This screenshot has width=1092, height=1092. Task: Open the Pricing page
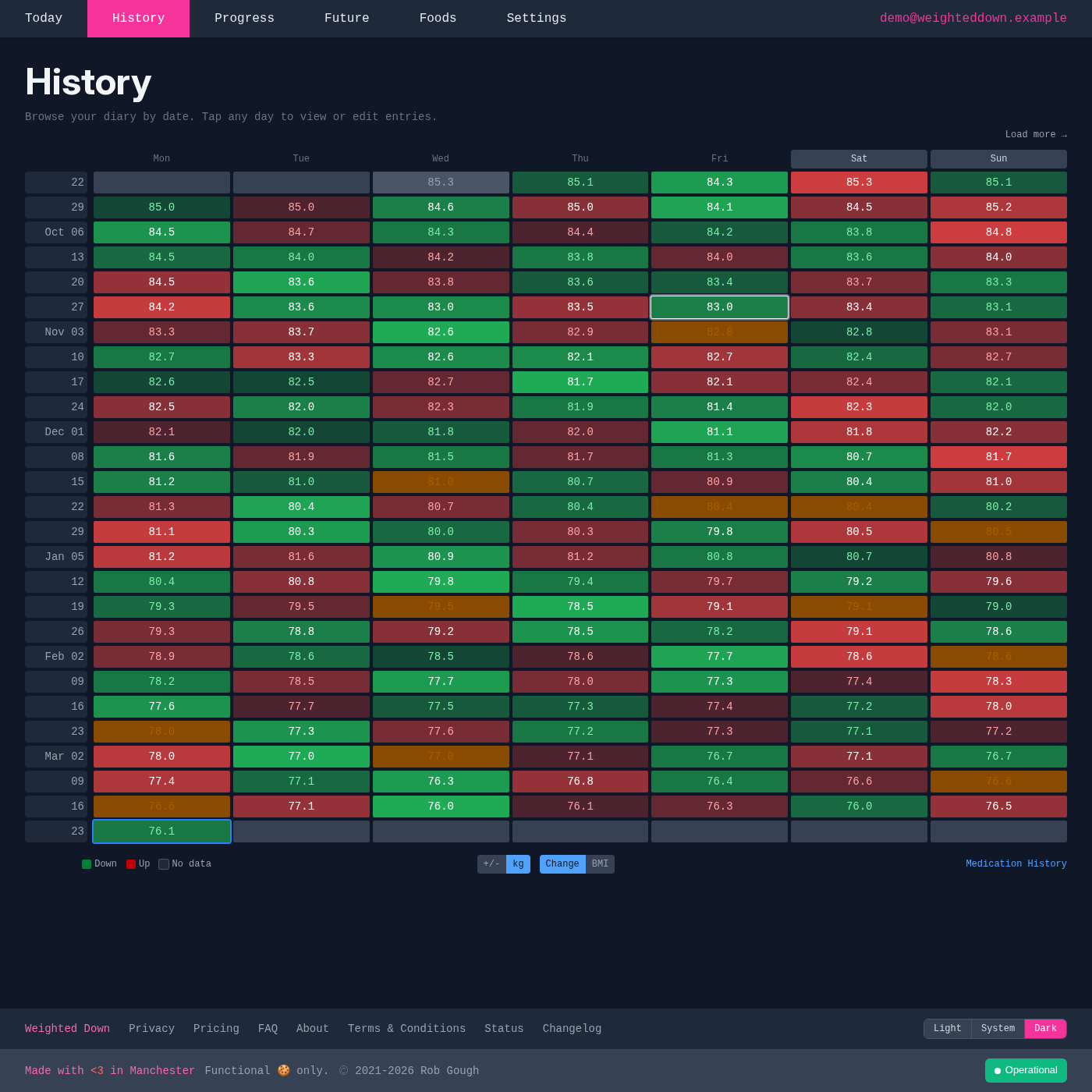point(216,1029)
